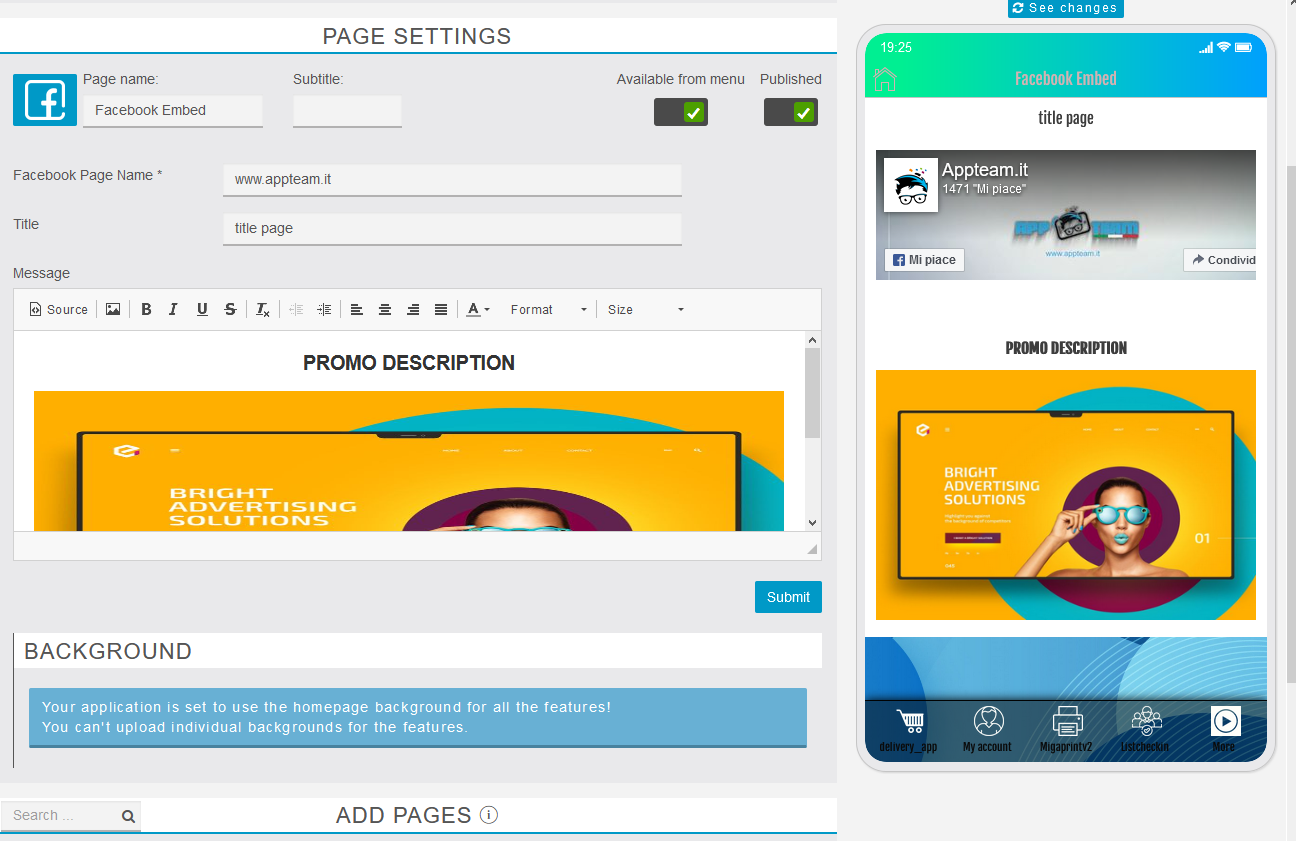Click the See changes button
The height and width of the screenshot is (841, 1296).
1065,8
